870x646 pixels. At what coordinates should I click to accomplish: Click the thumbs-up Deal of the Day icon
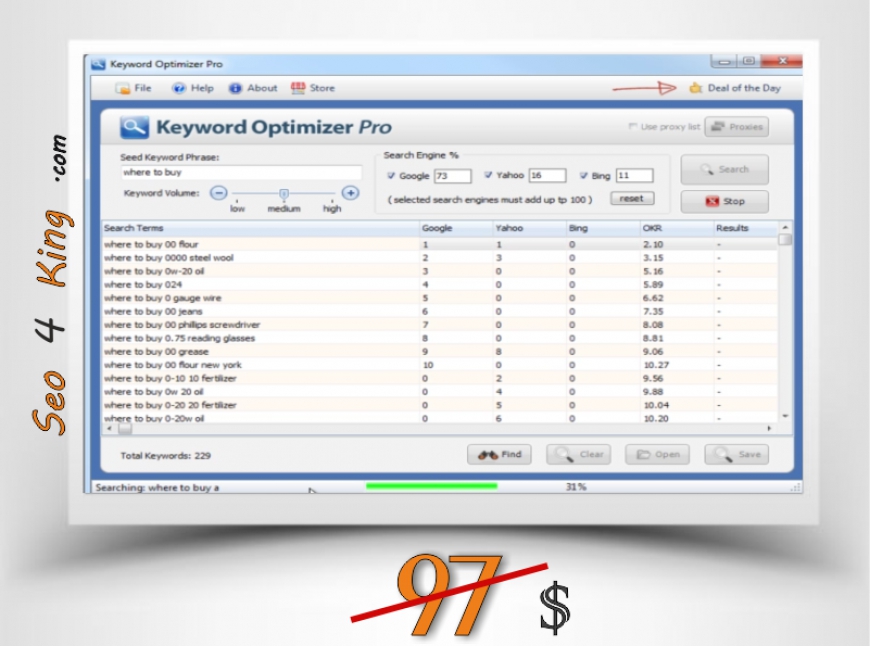[696, 88]
